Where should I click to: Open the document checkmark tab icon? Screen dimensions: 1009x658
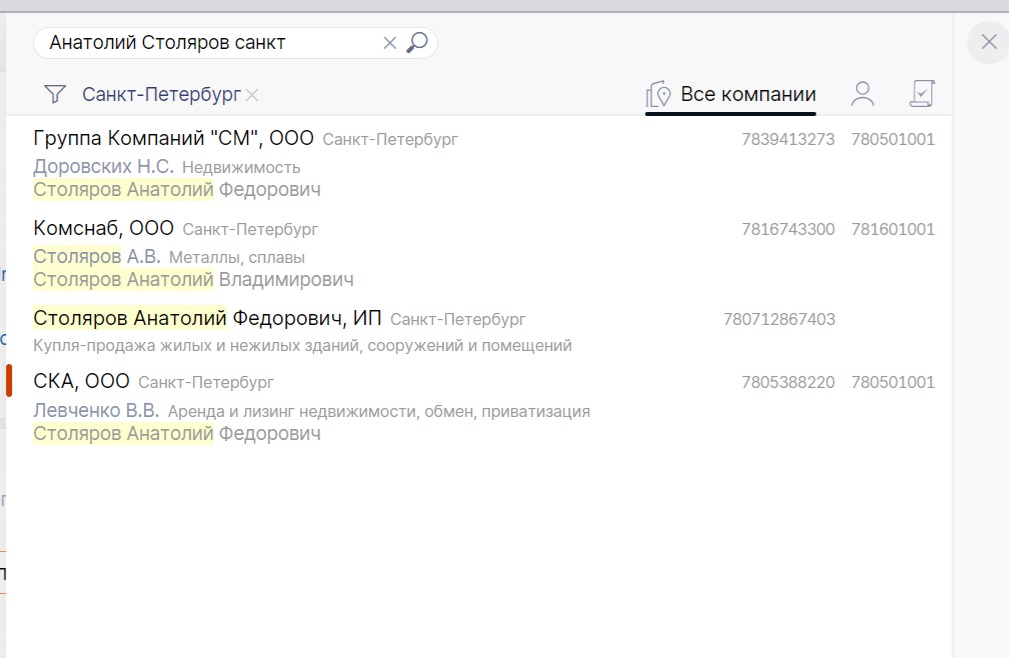(x=922, y=94)
